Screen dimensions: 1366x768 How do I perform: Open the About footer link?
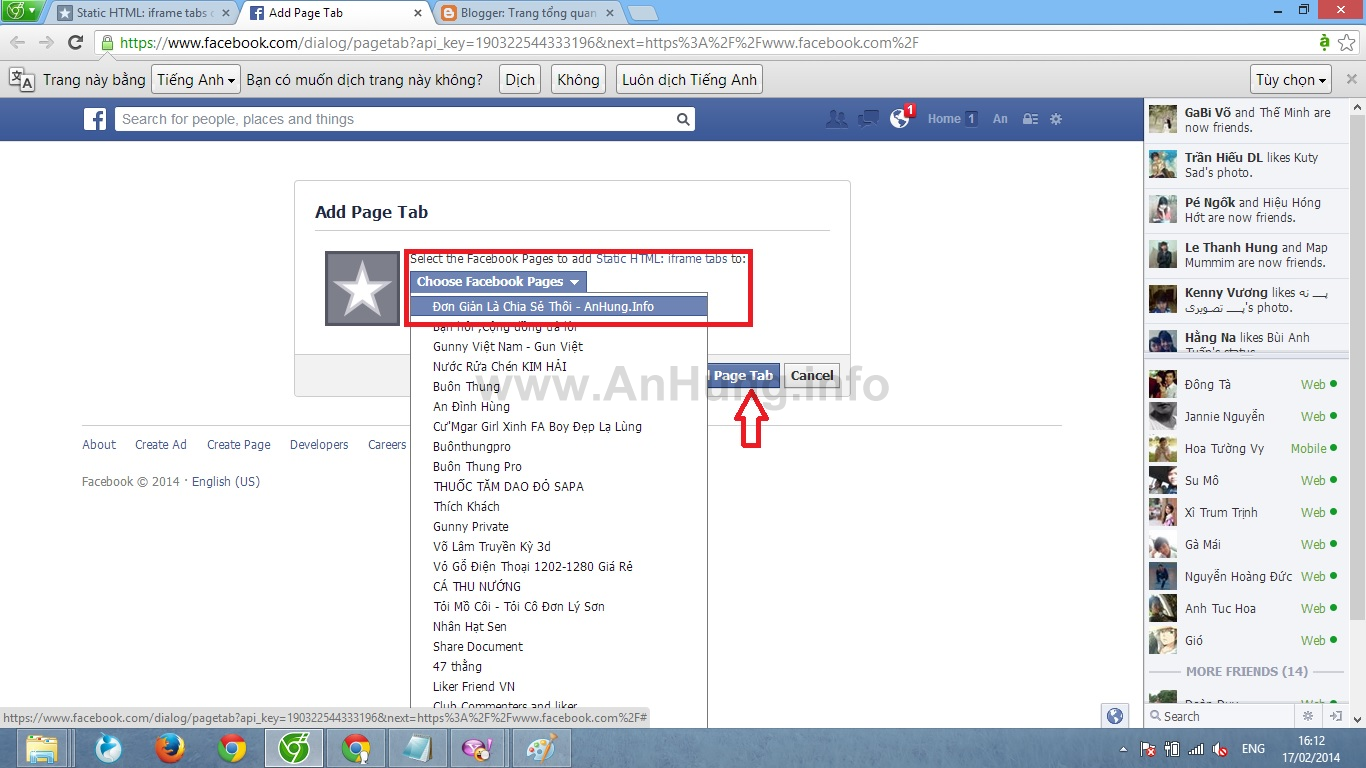[x=99, y=445]
